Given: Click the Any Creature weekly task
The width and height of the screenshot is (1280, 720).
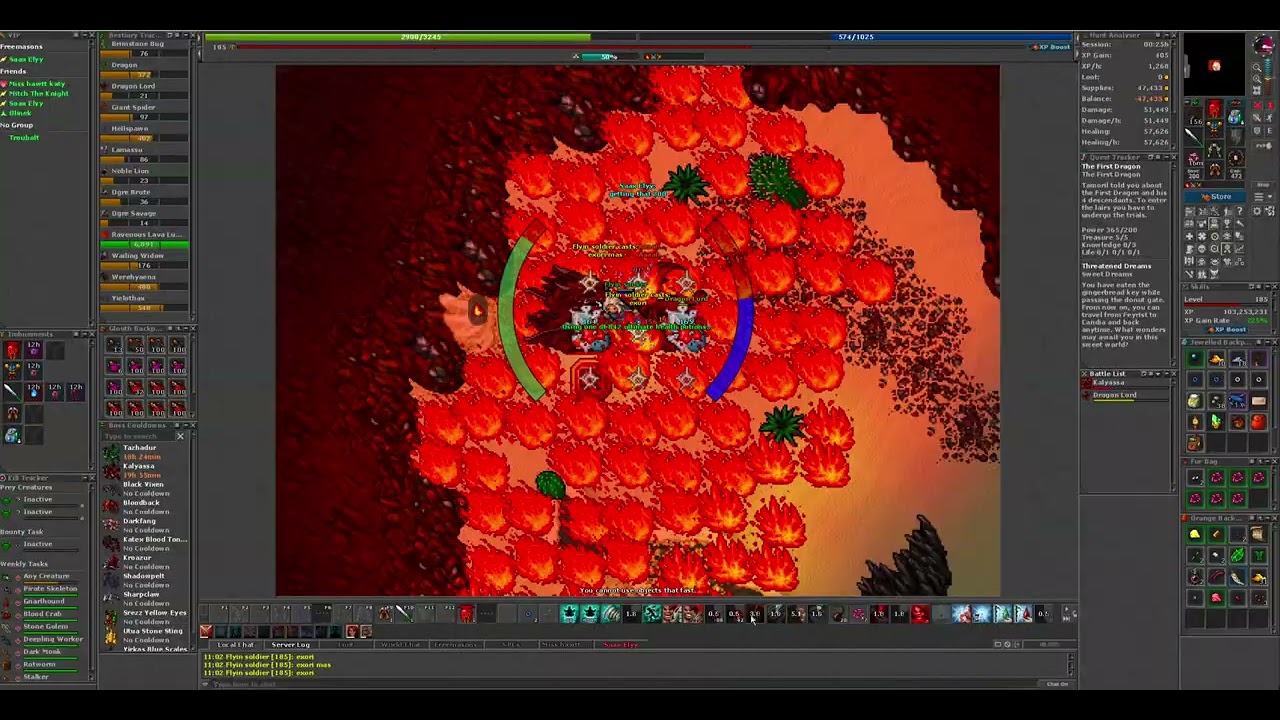Looking at the screenshot, I should click(x=46, y=577).
